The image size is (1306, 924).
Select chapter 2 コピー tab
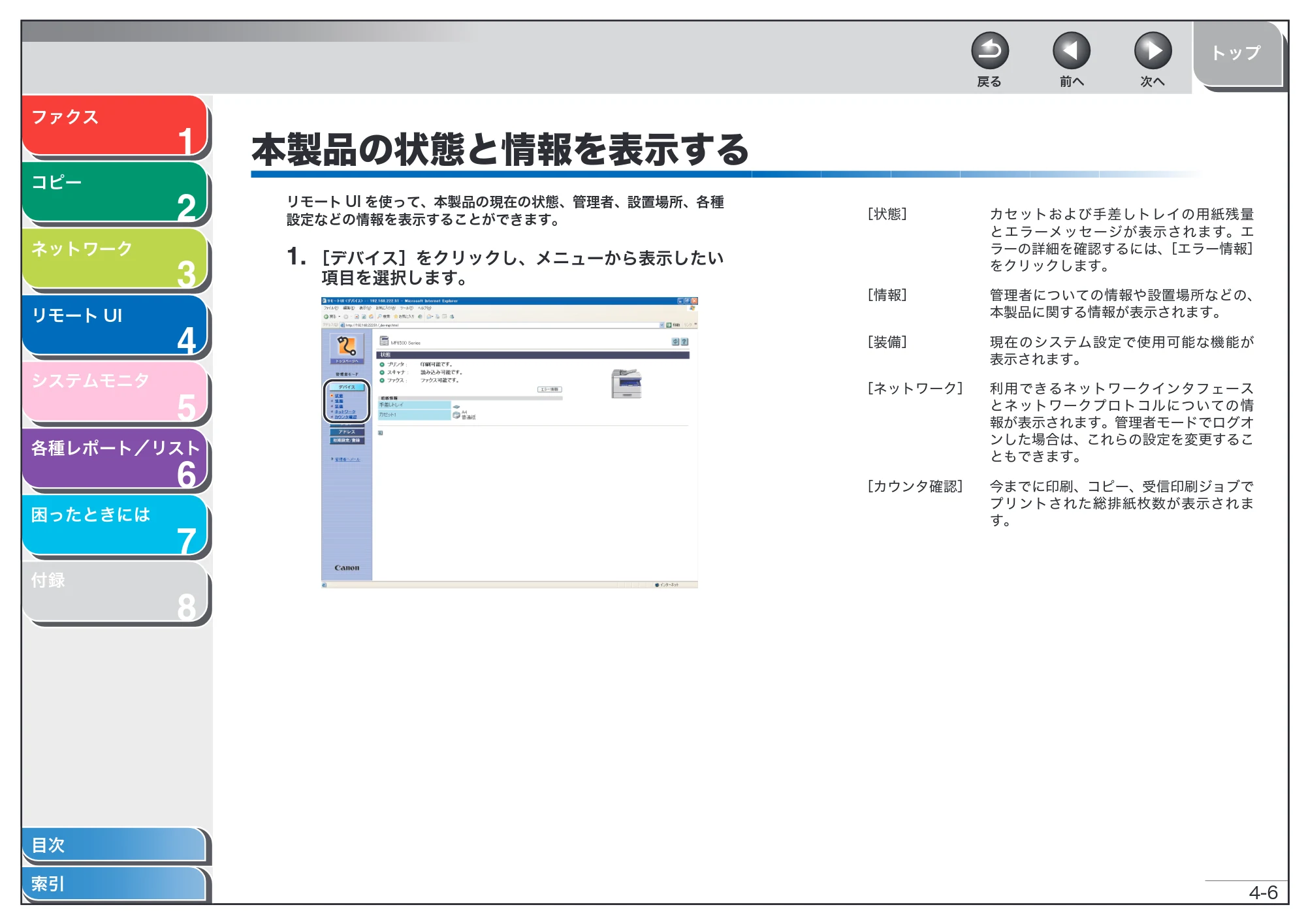pyautogui.click(x=115, y=192)
